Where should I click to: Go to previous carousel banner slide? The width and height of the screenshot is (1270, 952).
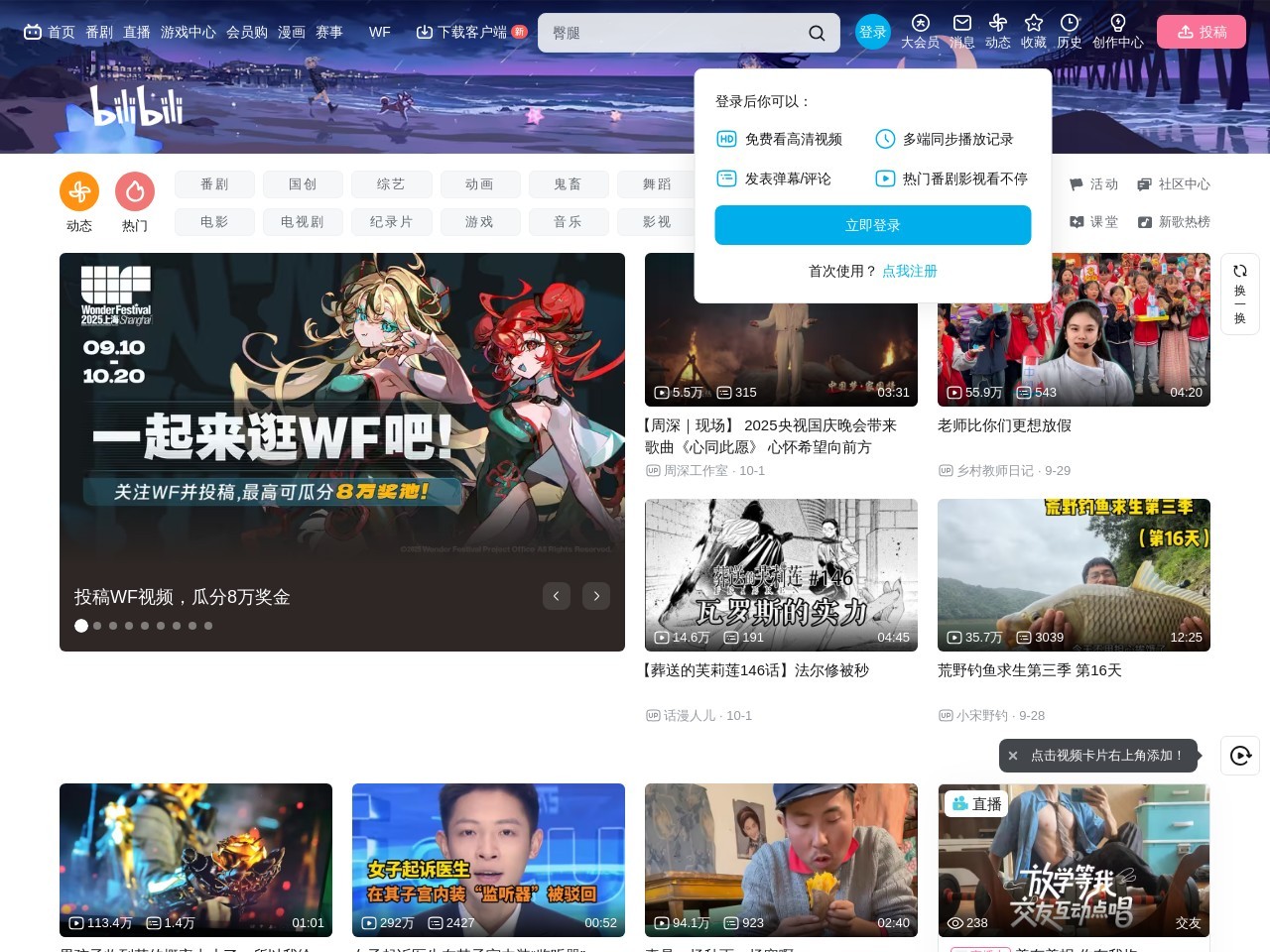pos(557,596)
